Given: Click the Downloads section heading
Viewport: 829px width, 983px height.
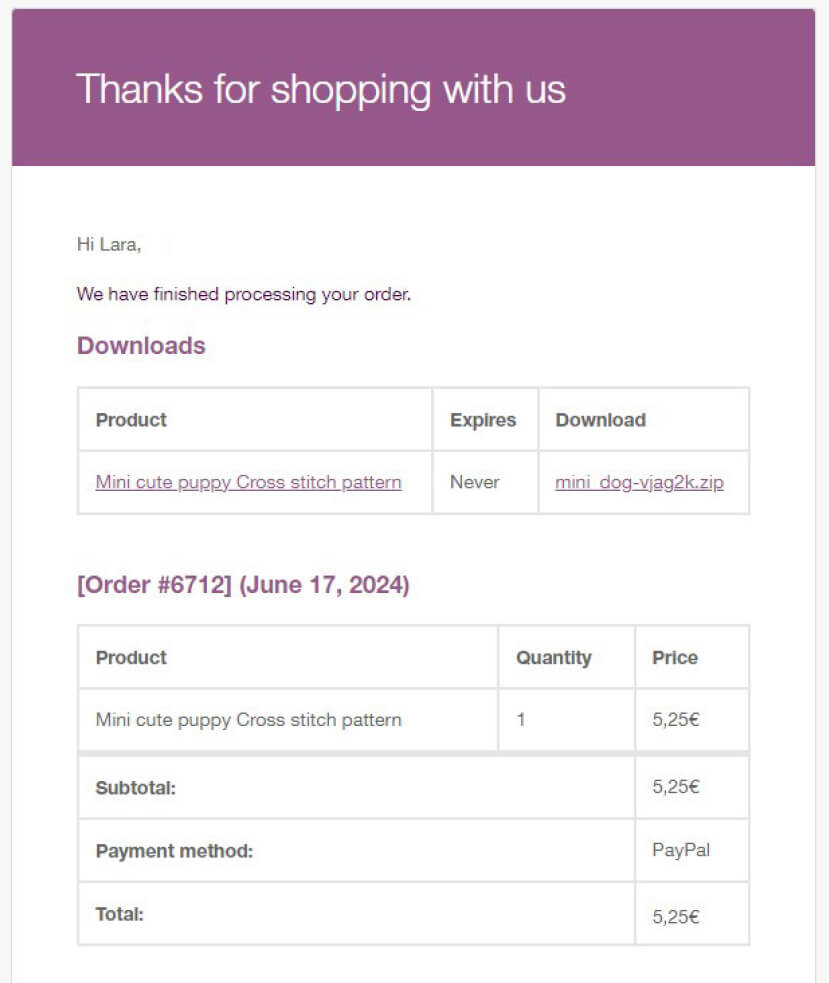Looking at the screenshot, I should click(141, 346).
